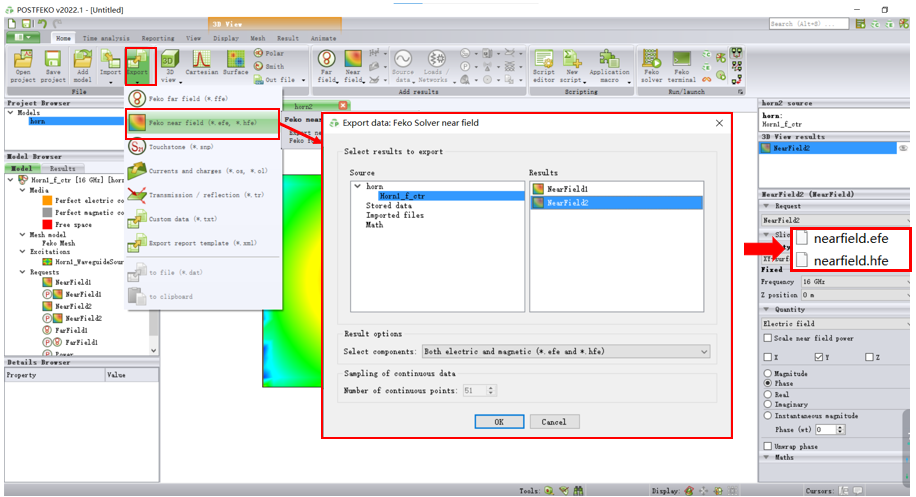This screenshot has width=916, height=497.
Task: Click the Add model icon
Action: (x=82, y=66)
